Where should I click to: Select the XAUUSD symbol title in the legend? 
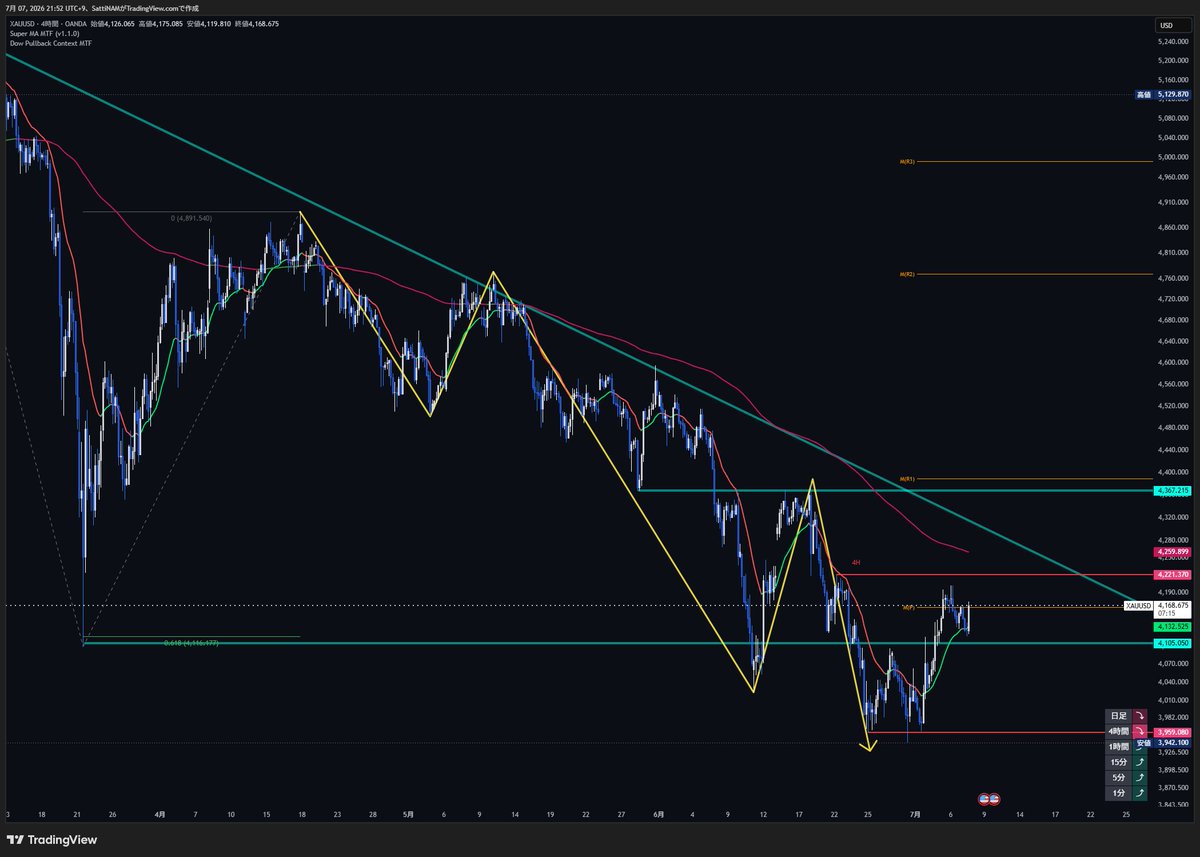click(x=21, y=24)
